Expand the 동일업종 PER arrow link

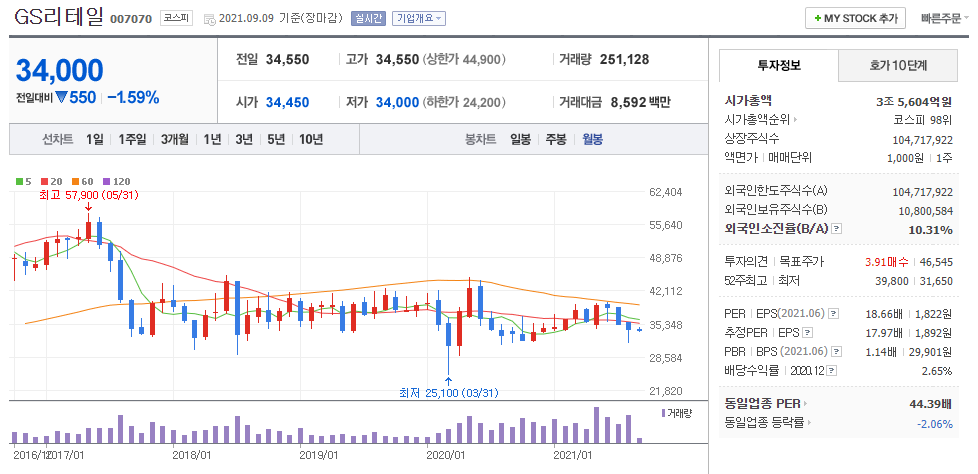(x=805, y=404)
